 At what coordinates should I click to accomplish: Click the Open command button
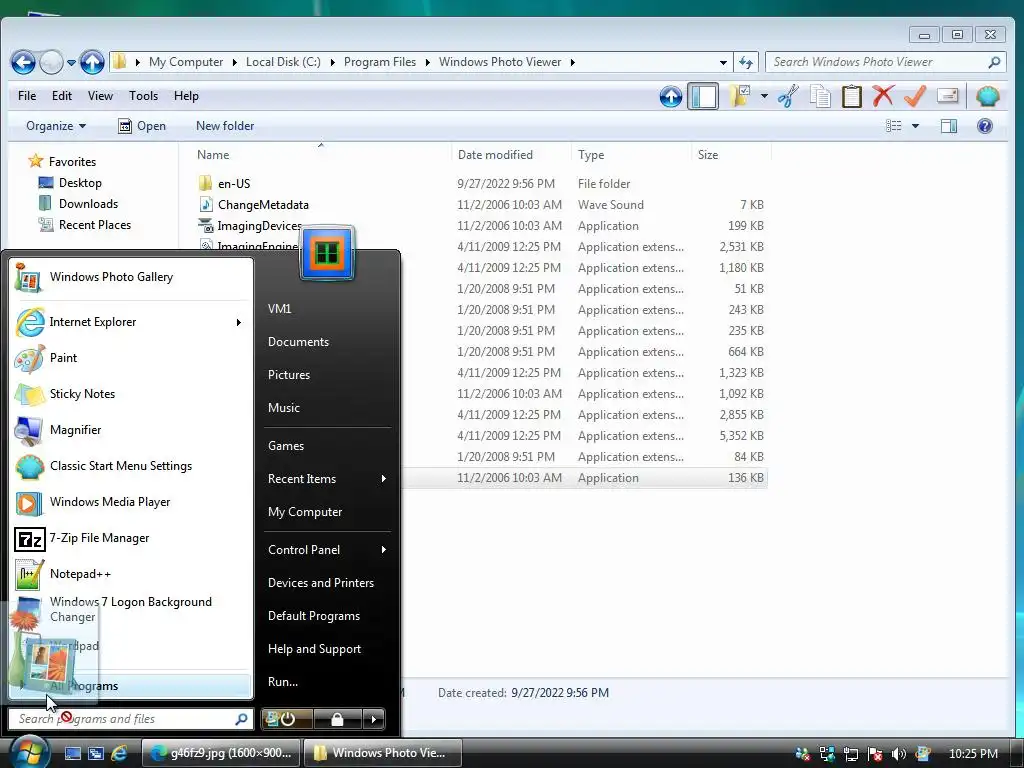[x=142, y=126]
